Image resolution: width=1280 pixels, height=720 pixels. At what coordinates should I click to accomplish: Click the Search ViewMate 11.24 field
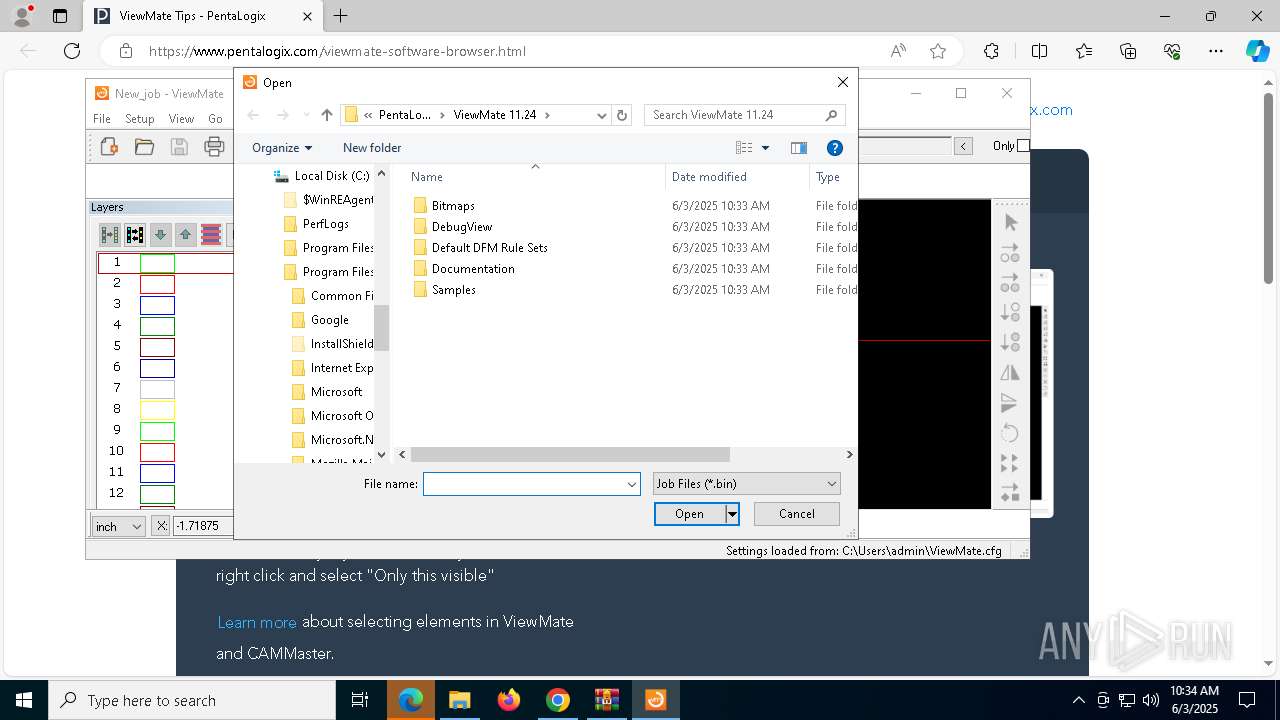(x=745, y=115)
